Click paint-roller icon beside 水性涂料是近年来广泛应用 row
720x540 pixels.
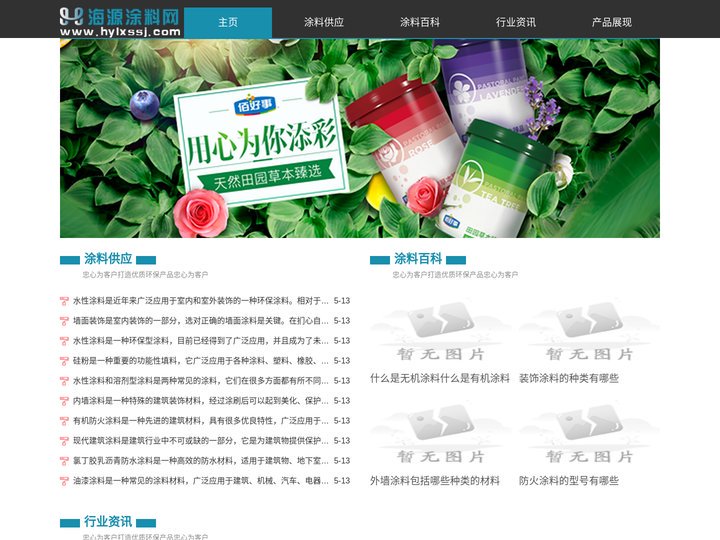pyautogui.click(x=64, y=301)
